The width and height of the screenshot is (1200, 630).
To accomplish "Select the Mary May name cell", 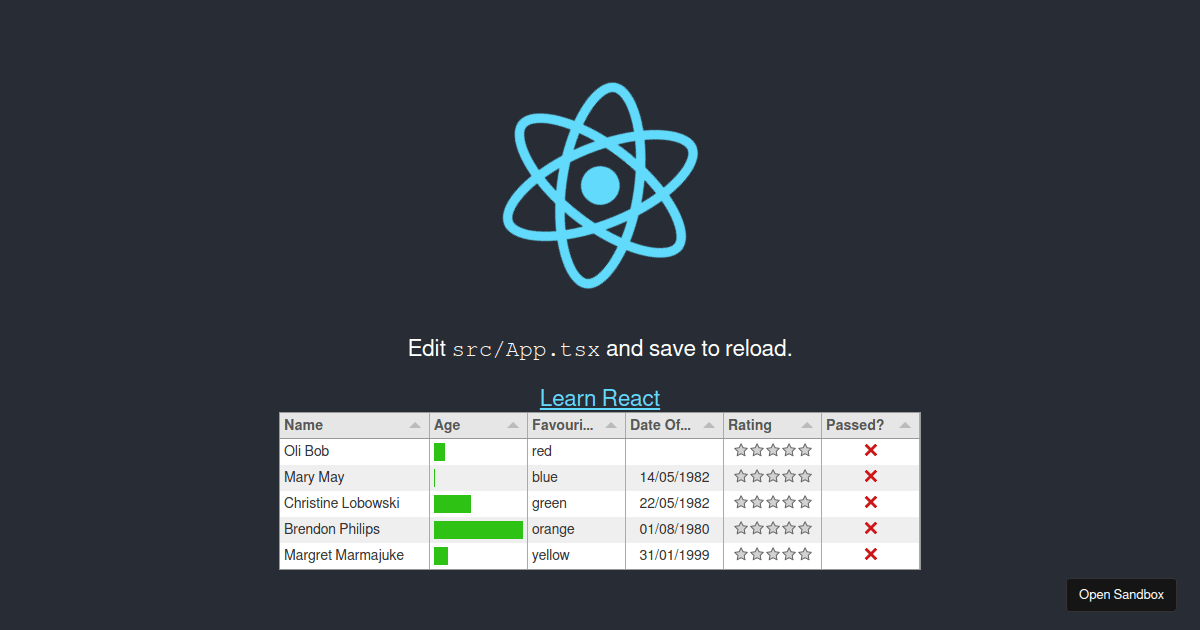I will 354,477.
